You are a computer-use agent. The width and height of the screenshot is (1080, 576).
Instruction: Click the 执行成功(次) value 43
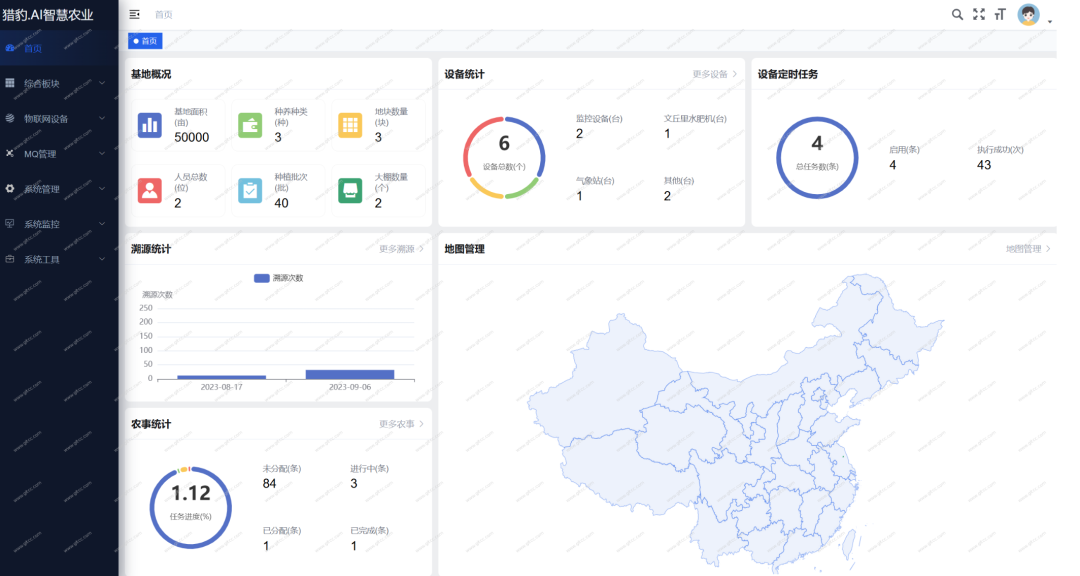coord(984,165)
